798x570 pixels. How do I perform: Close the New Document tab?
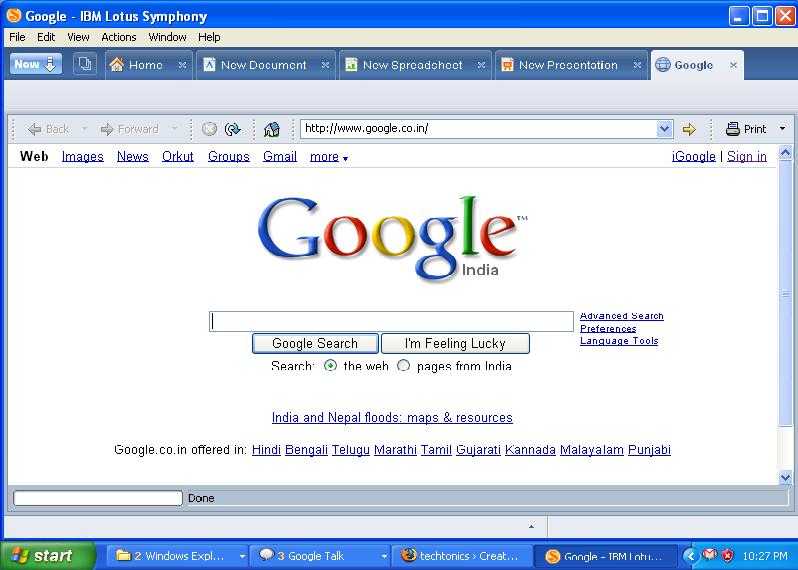click(x=325, y=65)
